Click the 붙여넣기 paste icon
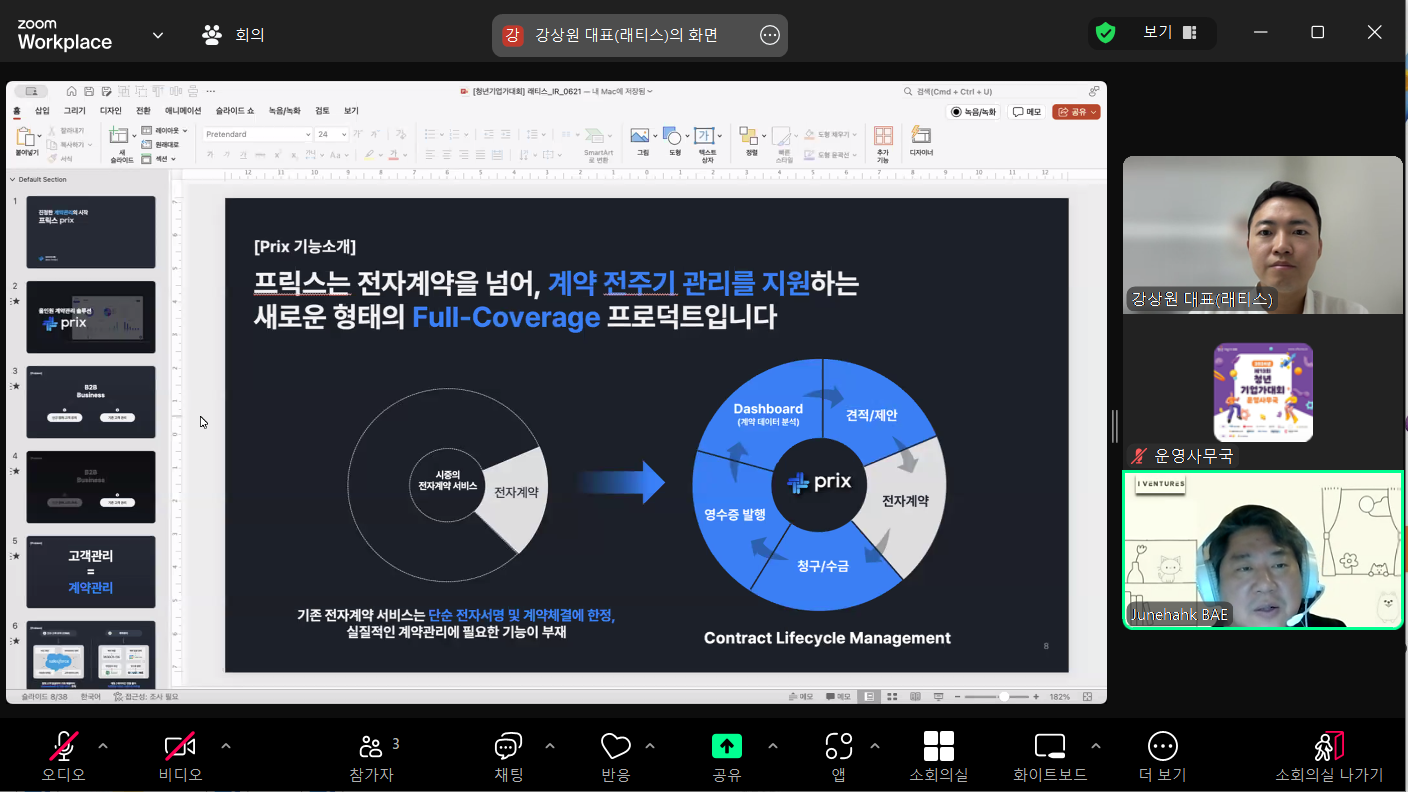 click(x=26, y=137)
